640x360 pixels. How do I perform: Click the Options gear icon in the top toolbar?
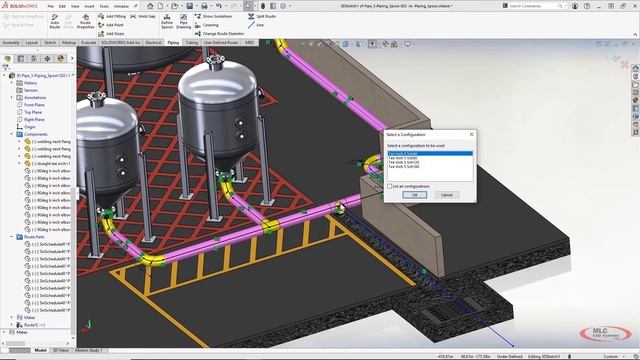pos(283,6)
